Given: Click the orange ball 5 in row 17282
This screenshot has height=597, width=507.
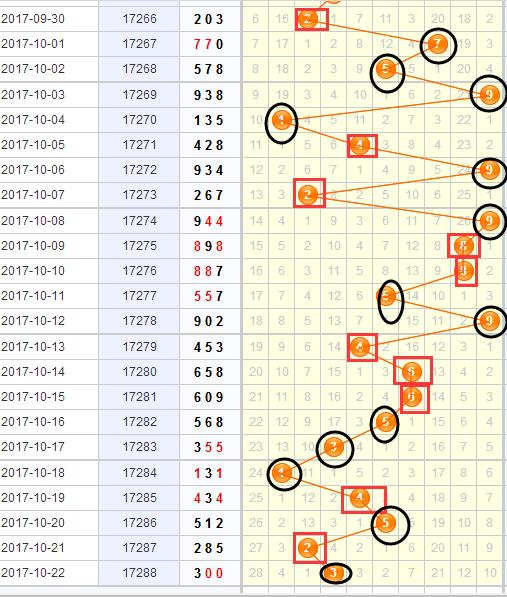Looking at the screenshot, I should tap(385, 422).
